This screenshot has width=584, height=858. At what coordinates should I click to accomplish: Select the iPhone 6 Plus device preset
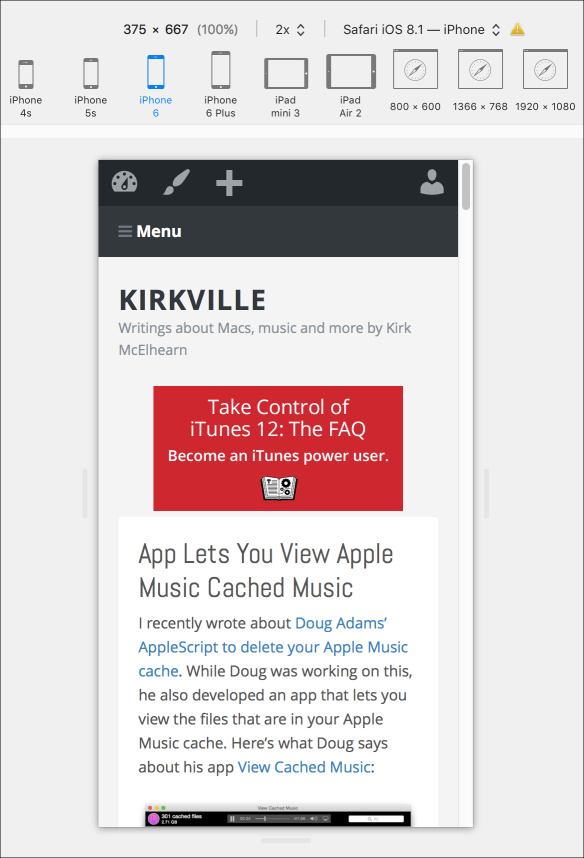(x=221, y=85)
